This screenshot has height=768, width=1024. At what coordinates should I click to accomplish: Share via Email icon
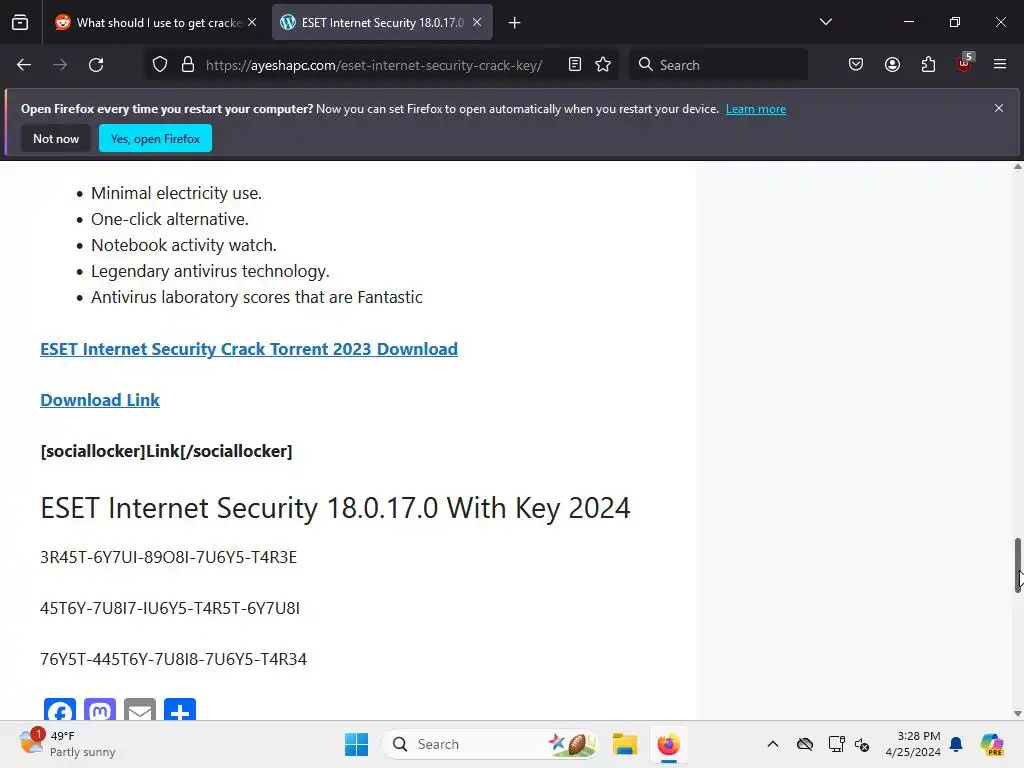(x=140, y=709)
